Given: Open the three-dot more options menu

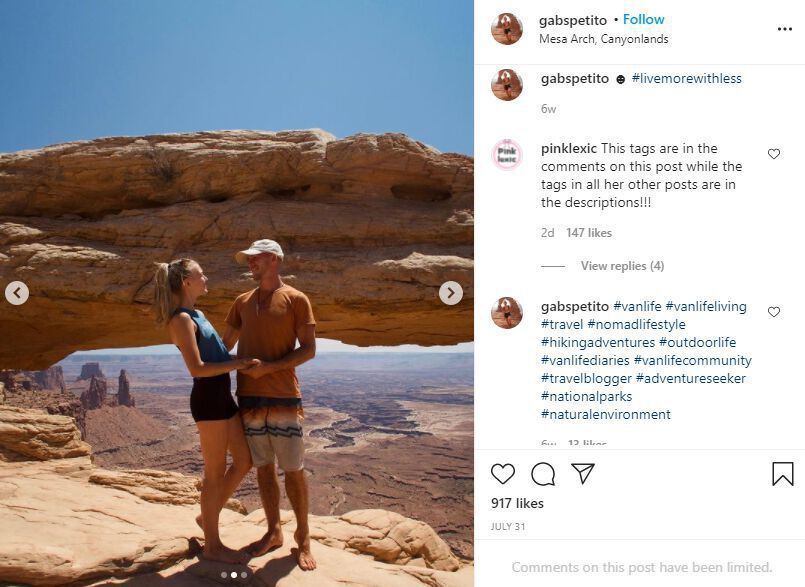Looking at the screenshot, I should pyautogui.click(x=784, y=29).
